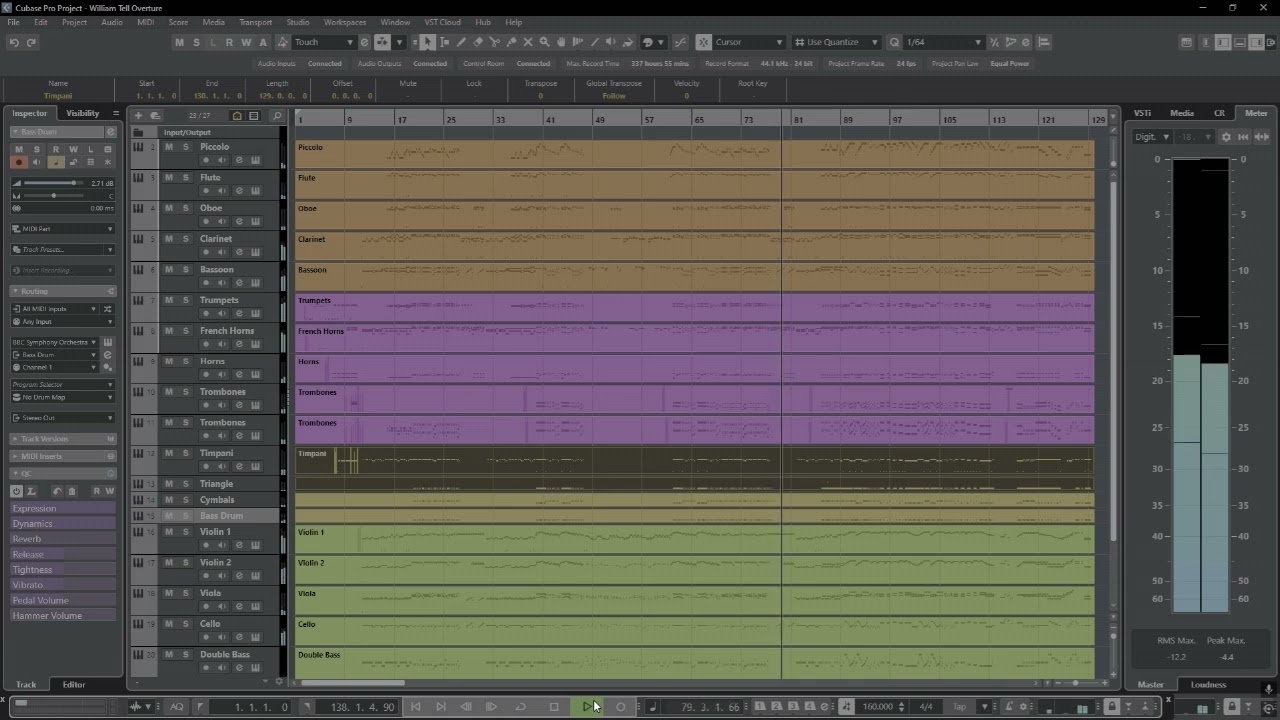Mute the Trumpets track
1280x720 pixels.
coord(168,300)
